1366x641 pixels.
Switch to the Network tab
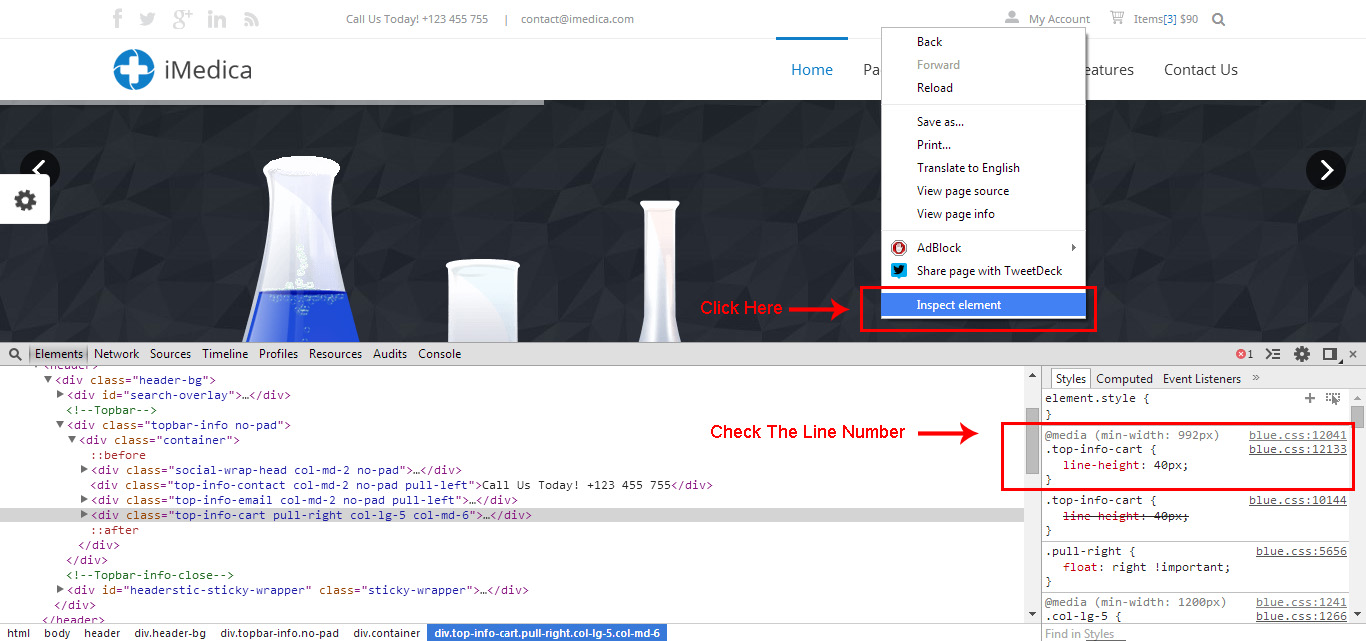[x=117, y=354]
